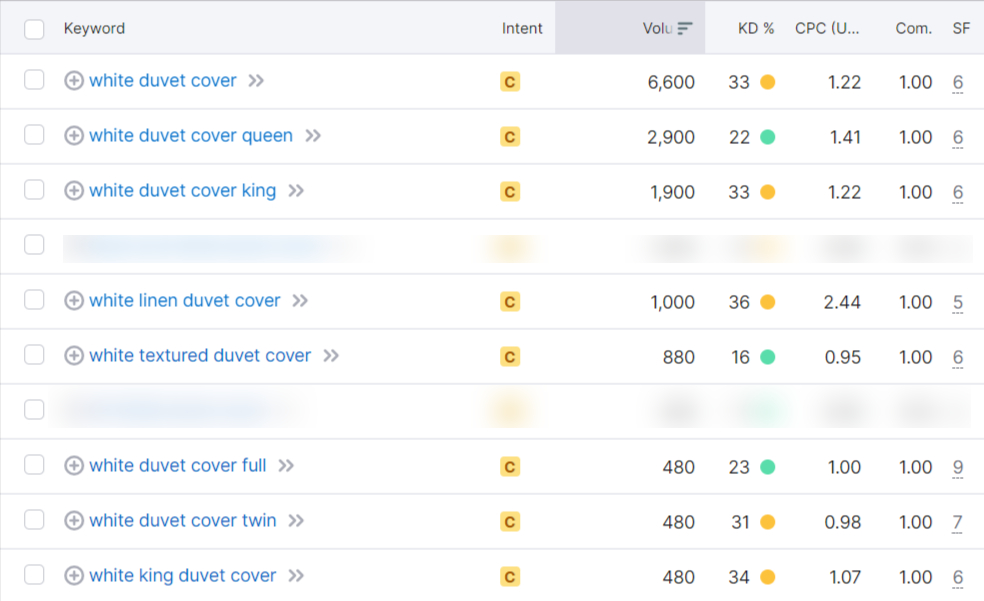Select all keywords using the header checkbox
Viewport: 984px width, 601px height.
coord(33,28)
